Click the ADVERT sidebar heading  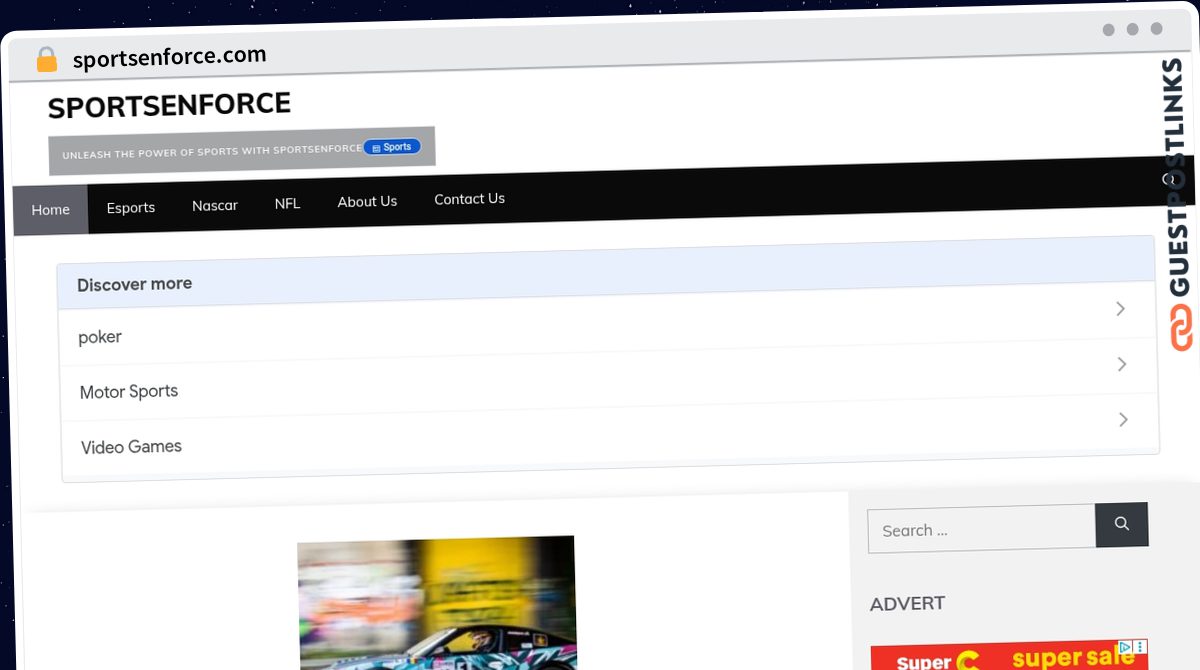[907, 603]
